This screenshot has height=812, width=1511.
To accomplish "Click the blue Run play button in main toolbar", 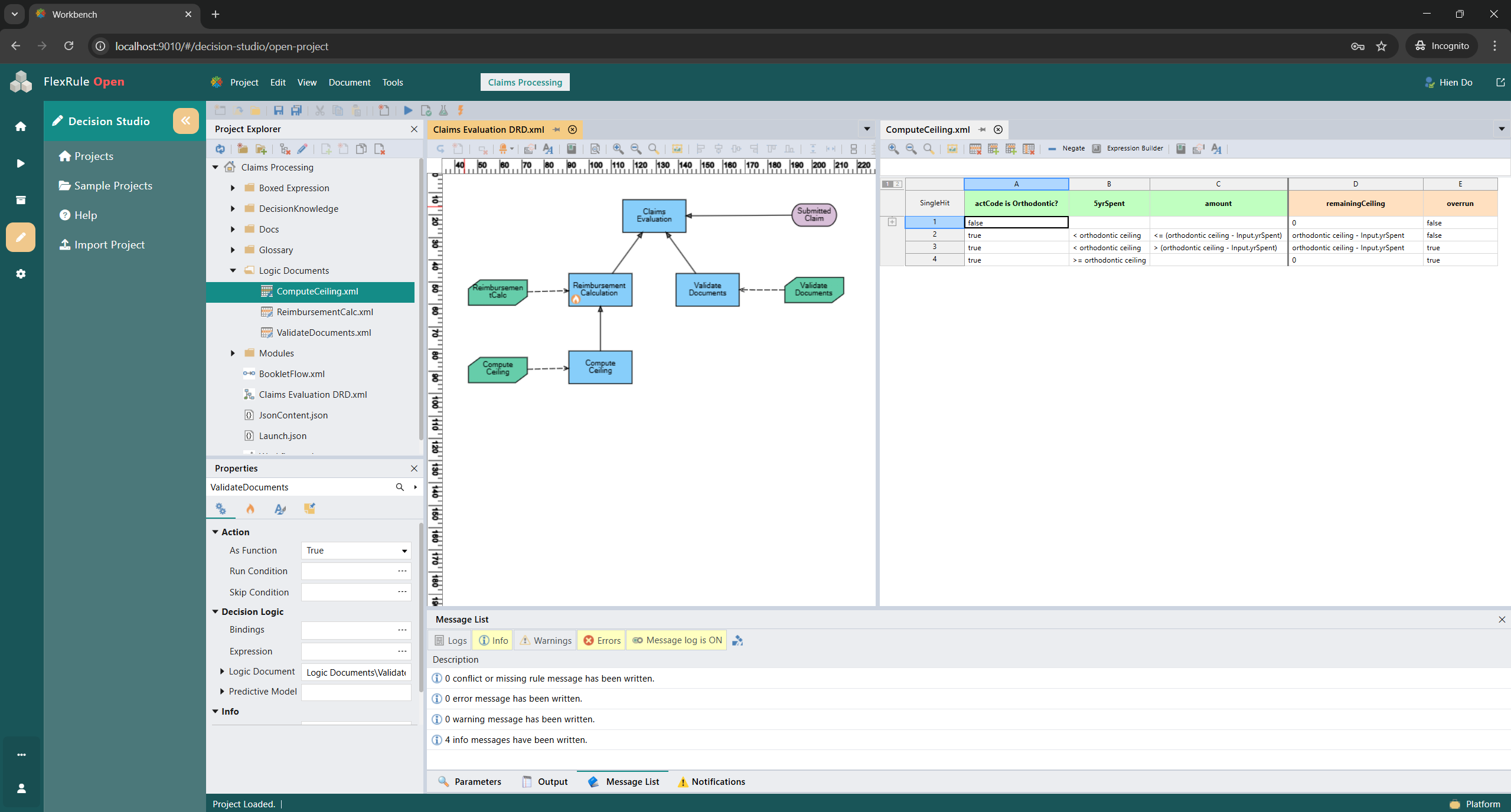I will (x=408, y=110).
